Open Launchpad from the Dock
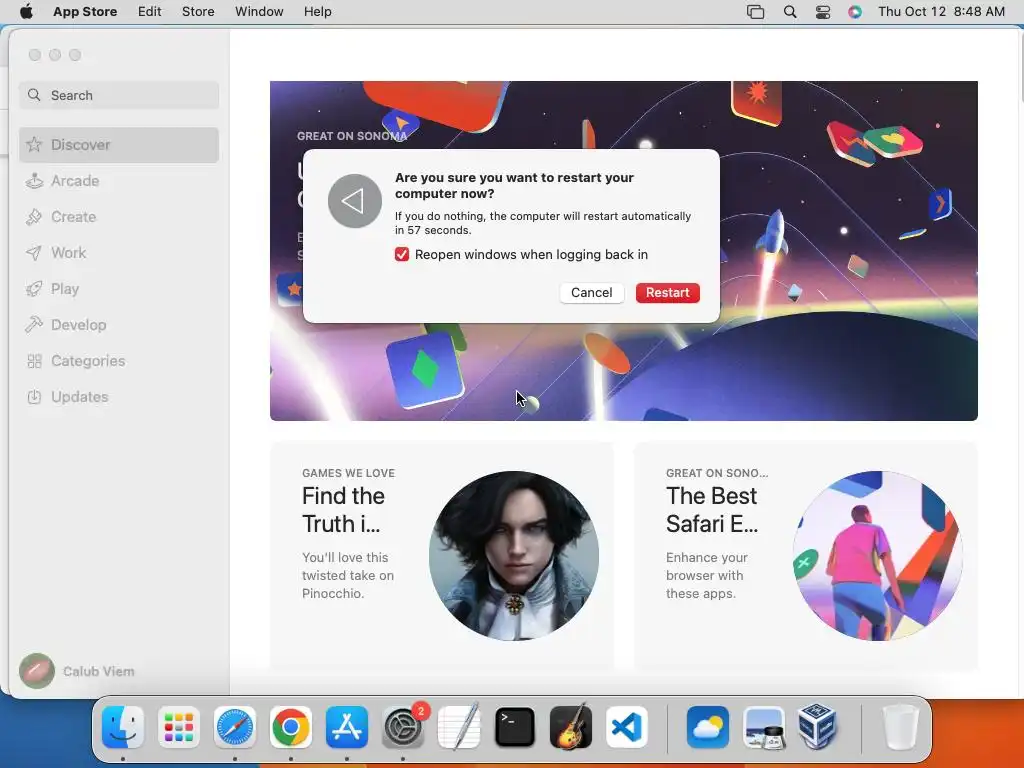 point(179,727)
